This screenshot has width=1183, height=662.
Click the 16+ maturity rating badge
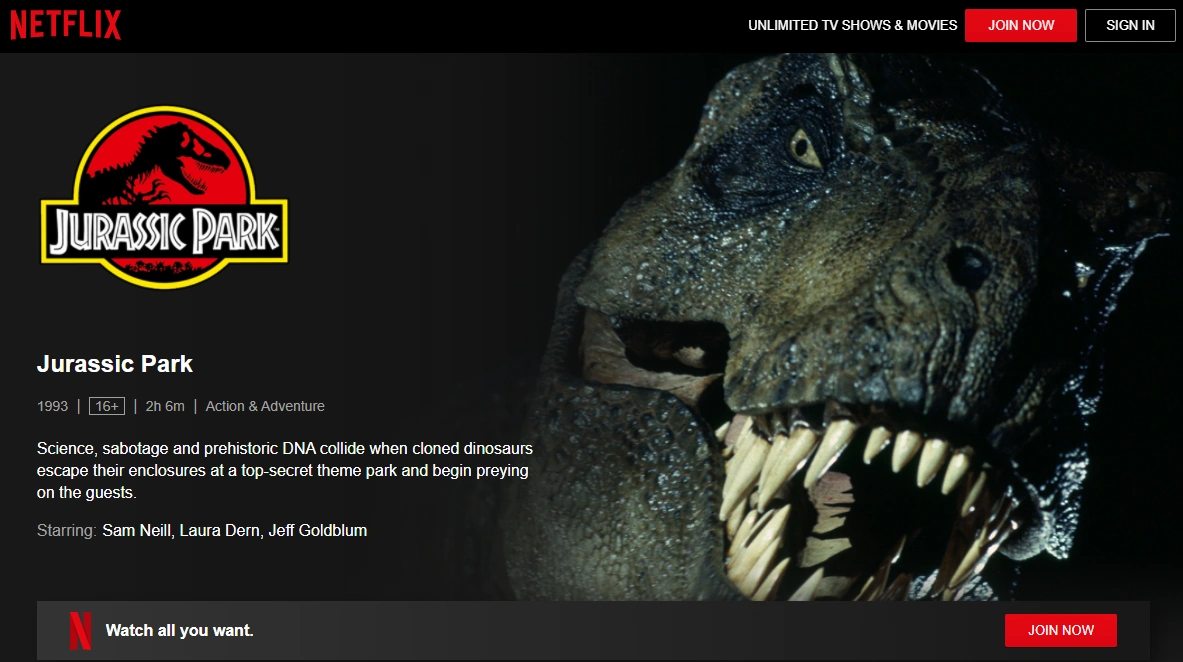click(106, 406)
